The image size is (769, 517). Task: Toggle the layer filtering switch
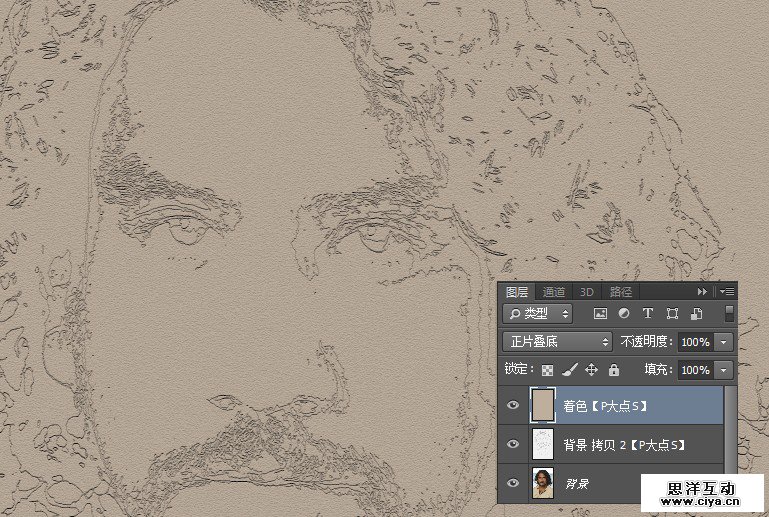click(729, 314)
